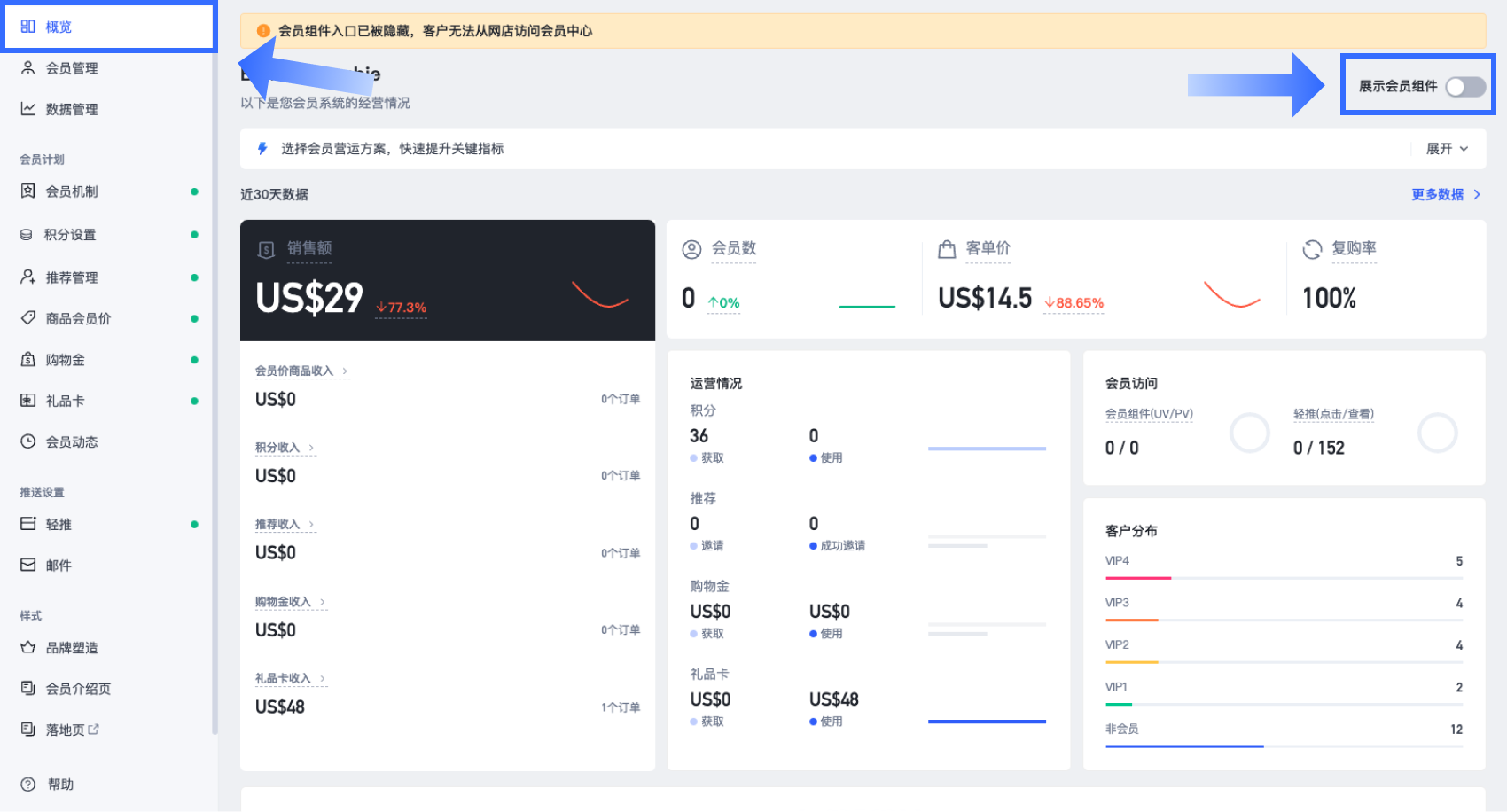The image size is (1507, 812).
Task: Click the 数据管理 chart icon
Action: (28, 108)
